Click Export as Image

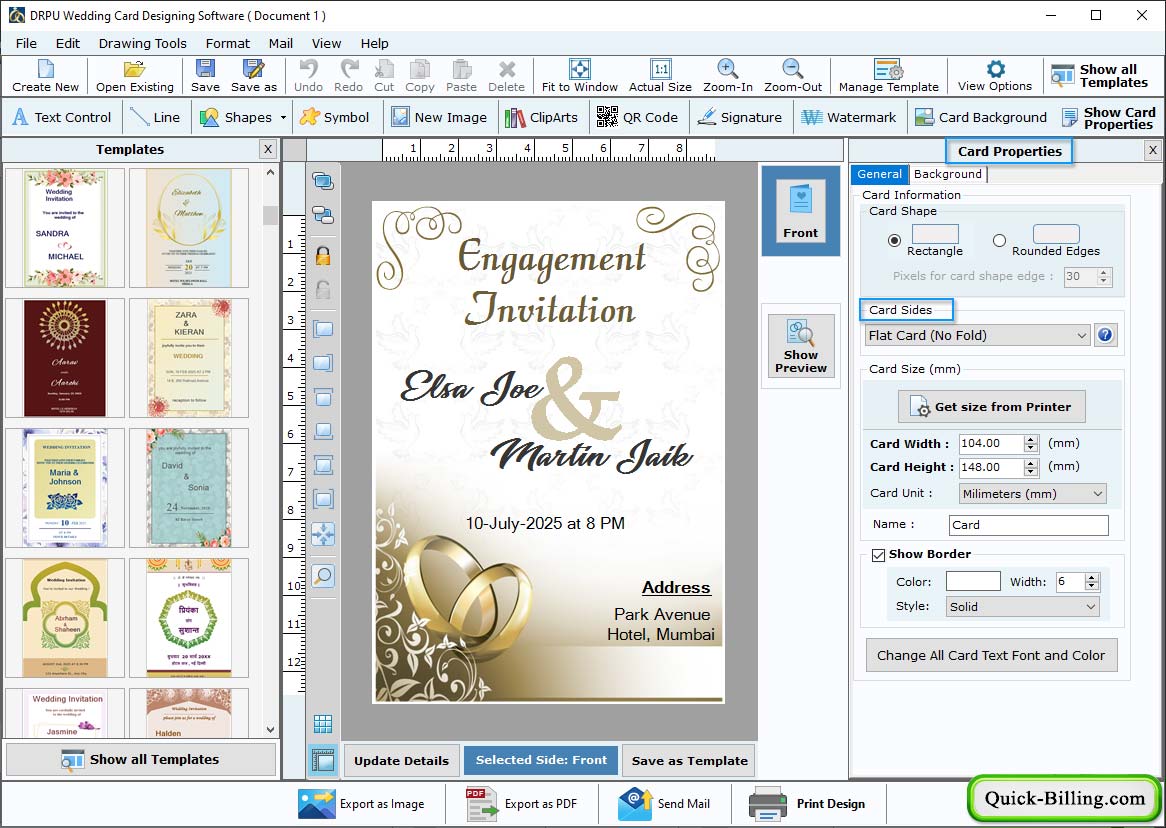pyautogui.click(x=361, y=804)
